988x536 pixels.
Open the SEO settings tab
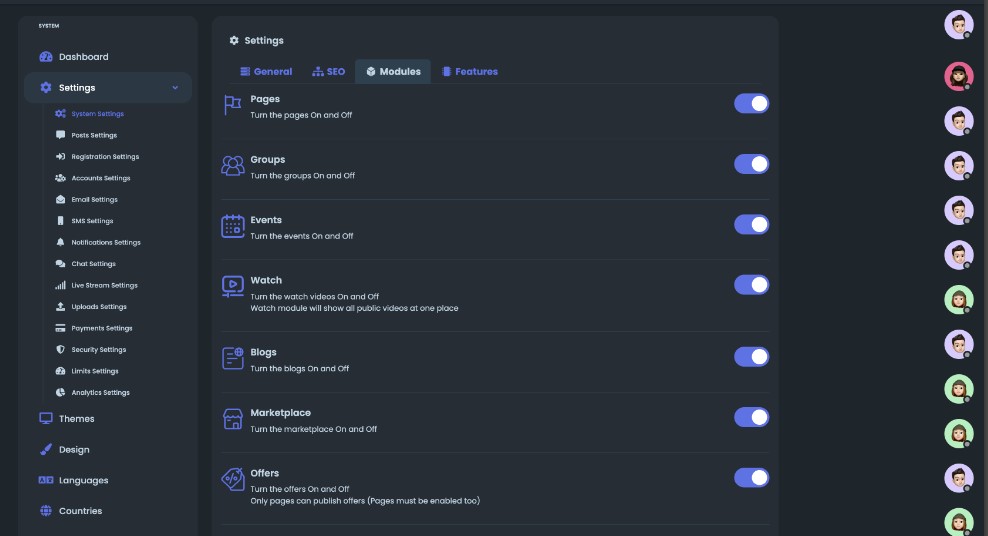tap(328, 72)
